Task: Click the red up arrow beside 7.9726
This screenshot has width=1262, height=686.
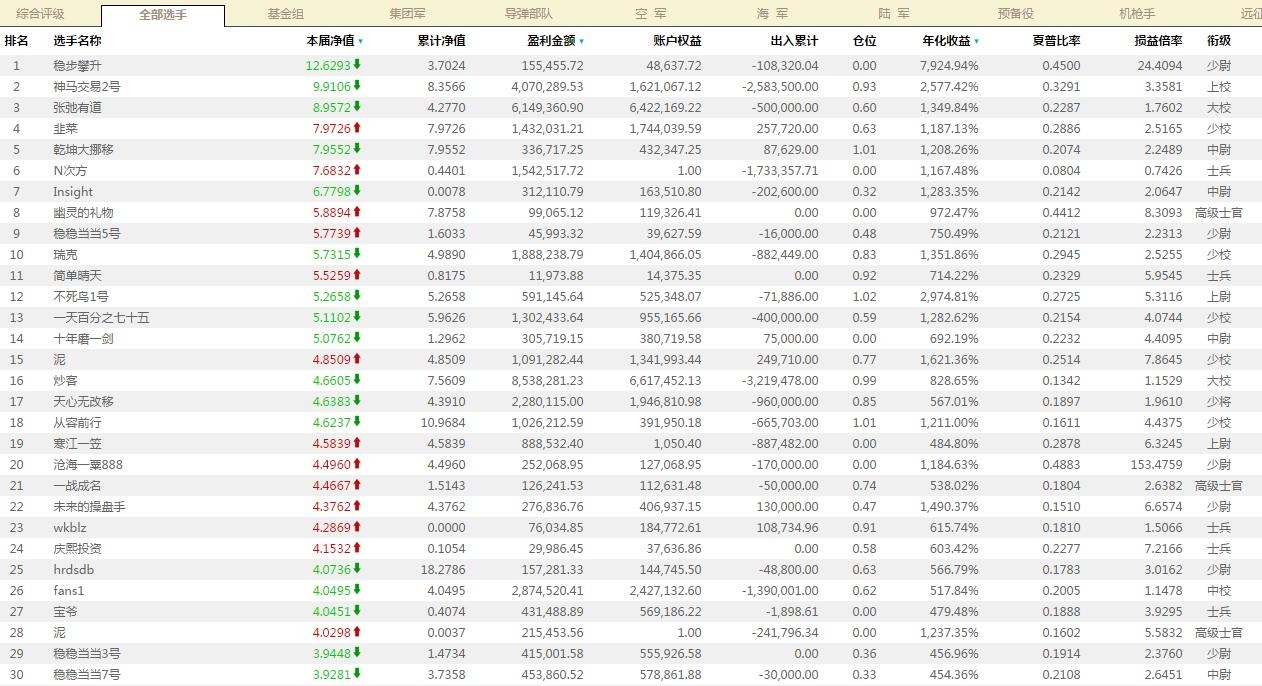Action: pyautogui.click(x=357, y=128)
